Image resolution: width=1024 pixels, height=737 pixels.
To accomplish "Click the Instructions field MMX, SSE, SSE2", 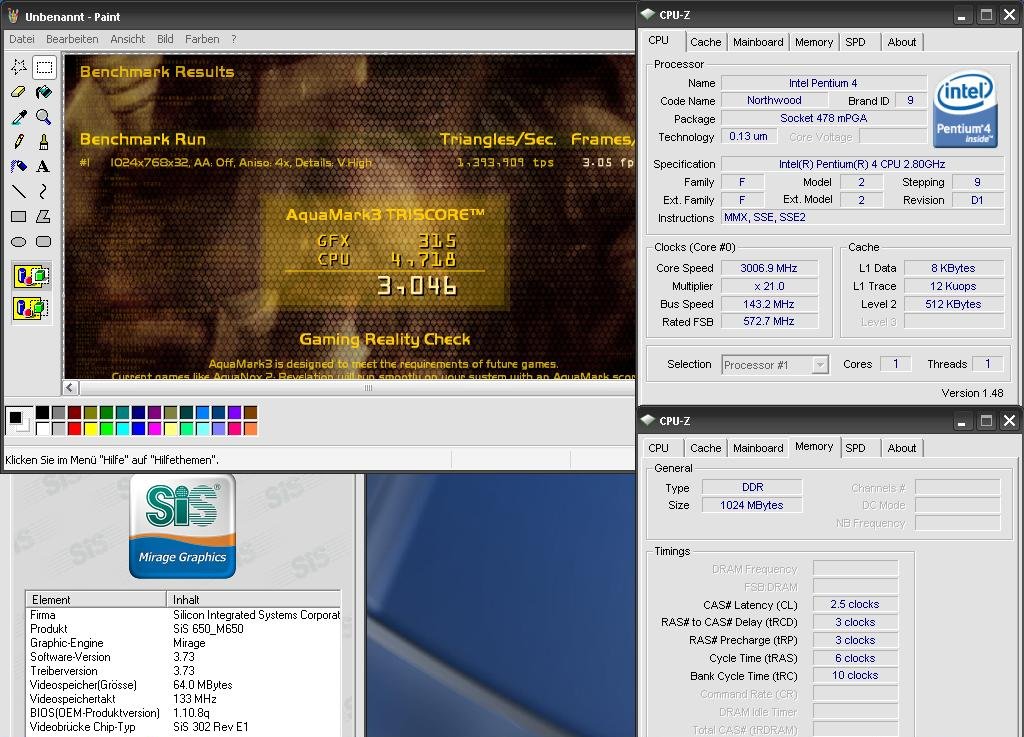I will point(862,217).
